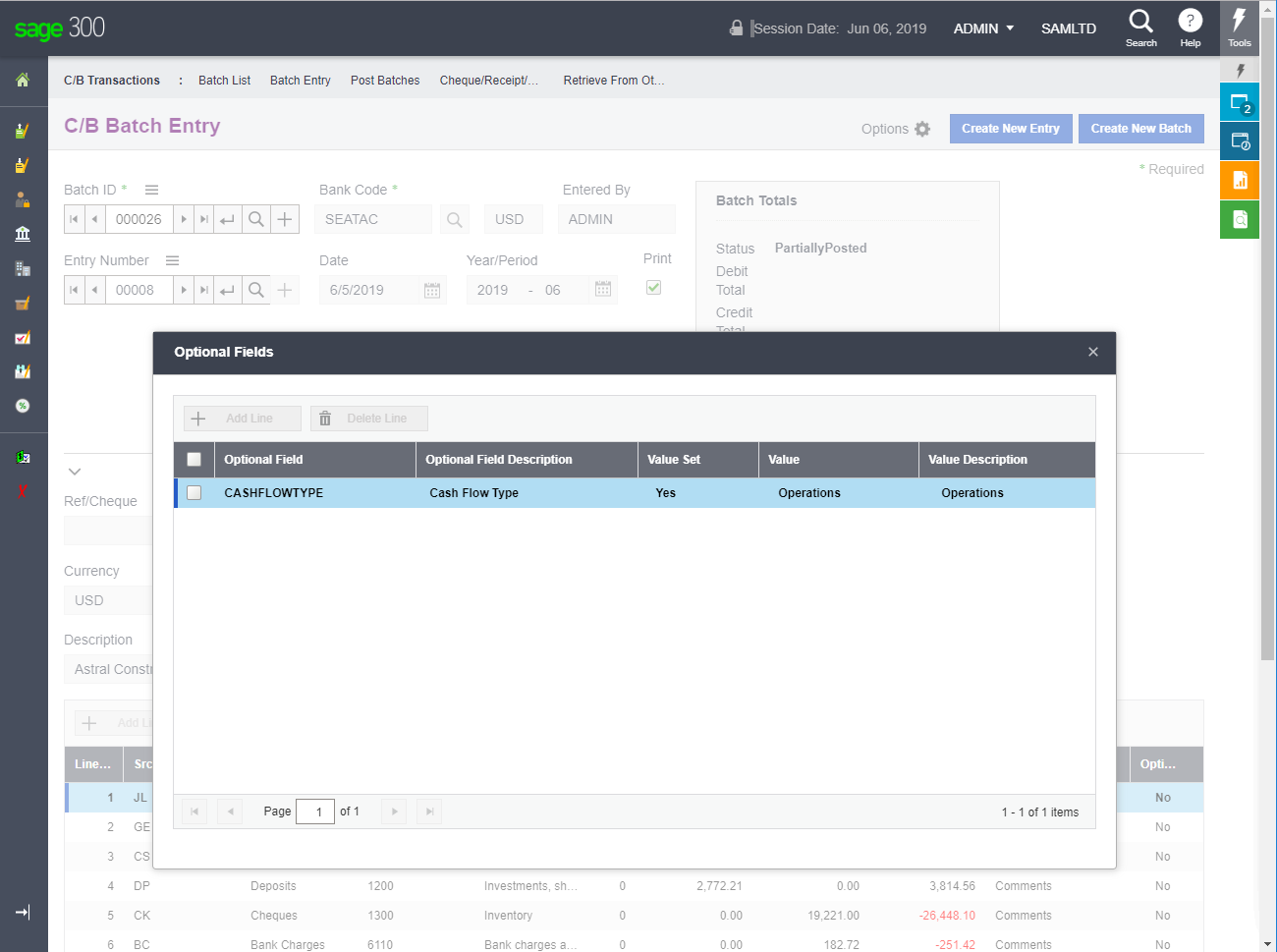This screenshot has height=952, width=1277.
Task: Open the Date calendar picker icon
Action: pyautogui.click(x=432, y=290)
